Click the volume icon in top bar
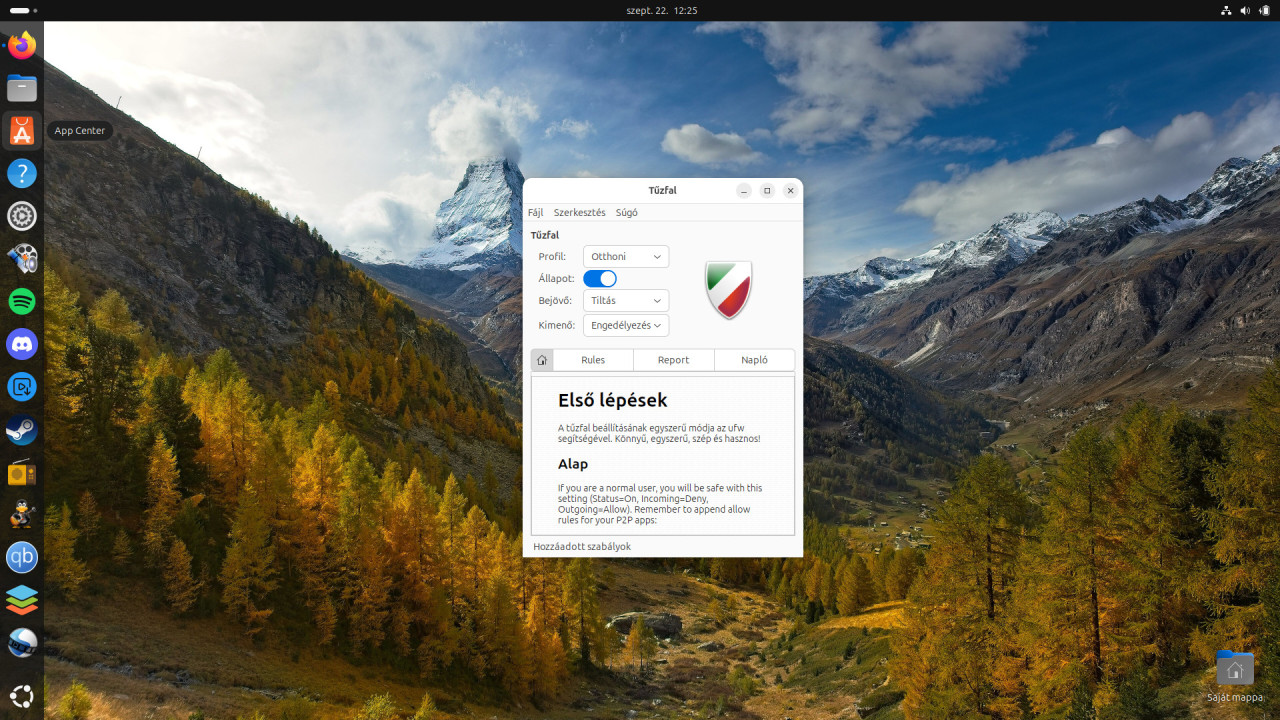 coord(1245,10)
